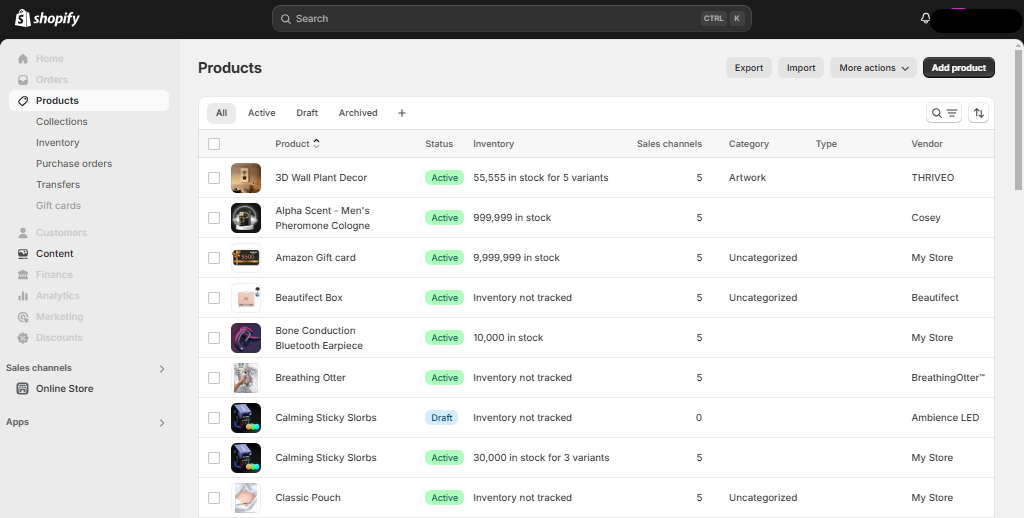Click the Analytics bar chart icon

tap(23, 295)
